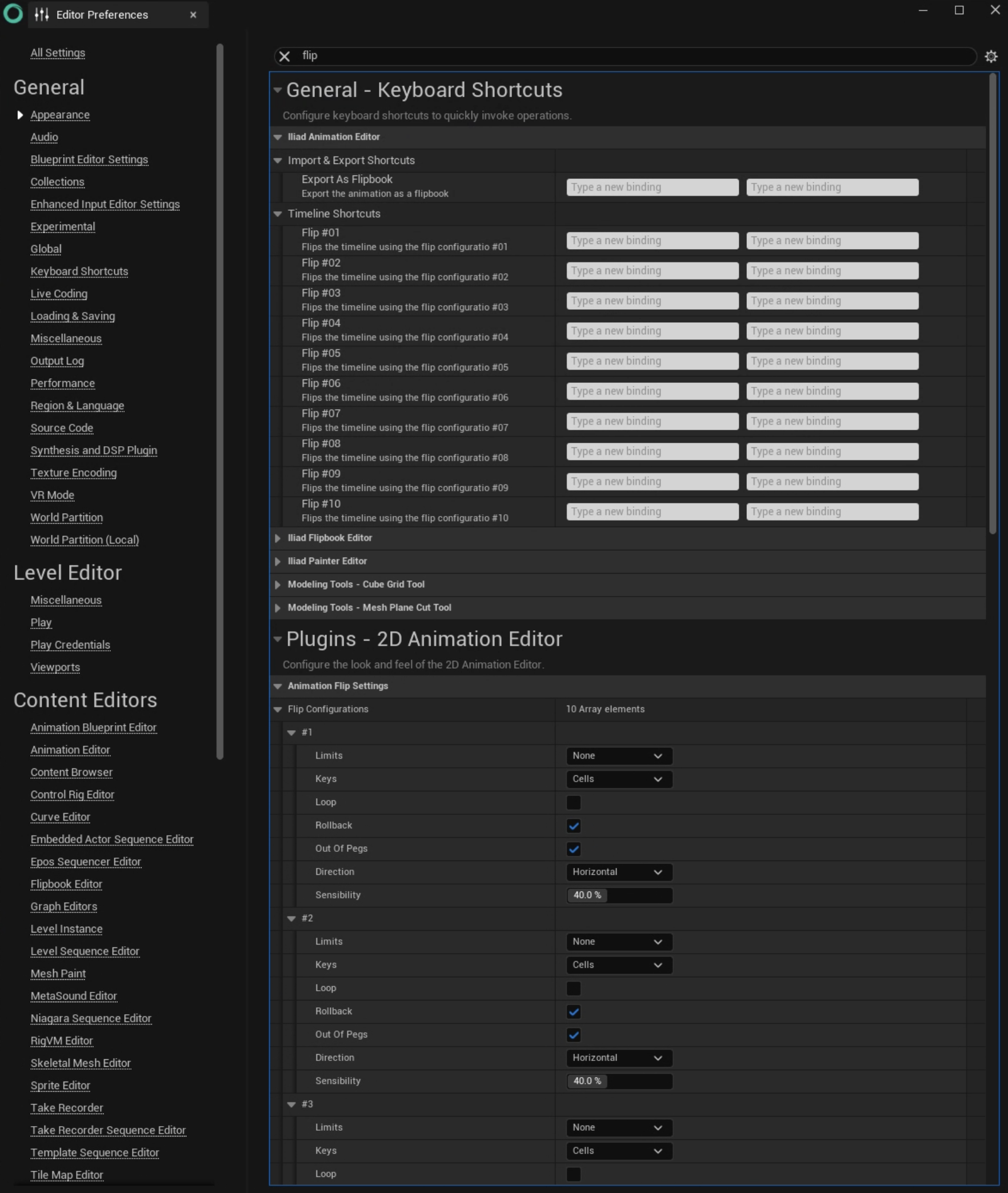This screenshot has width=1008, height=1193.
Task: Expand the Iliad Flipbook Editor section
Action: point(278,538)
